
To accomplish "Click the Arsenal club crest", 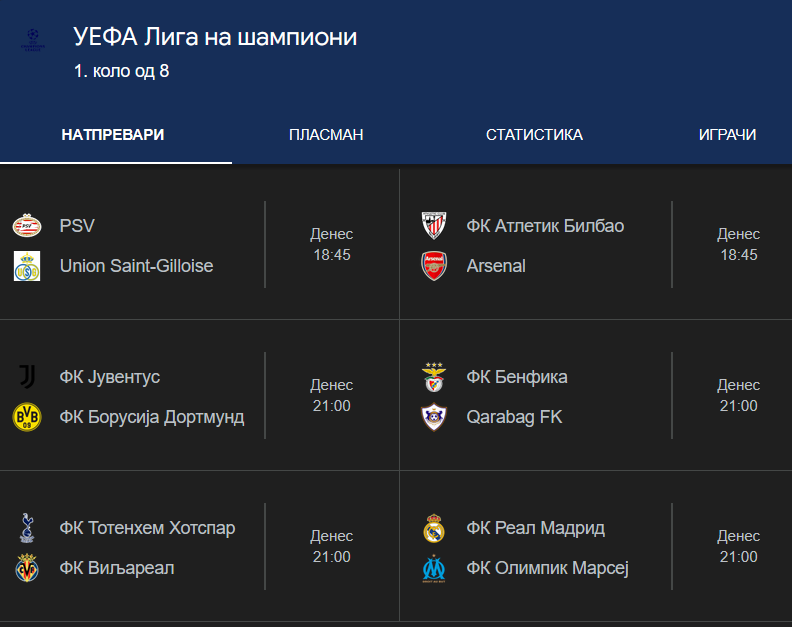I will point(434,266).
